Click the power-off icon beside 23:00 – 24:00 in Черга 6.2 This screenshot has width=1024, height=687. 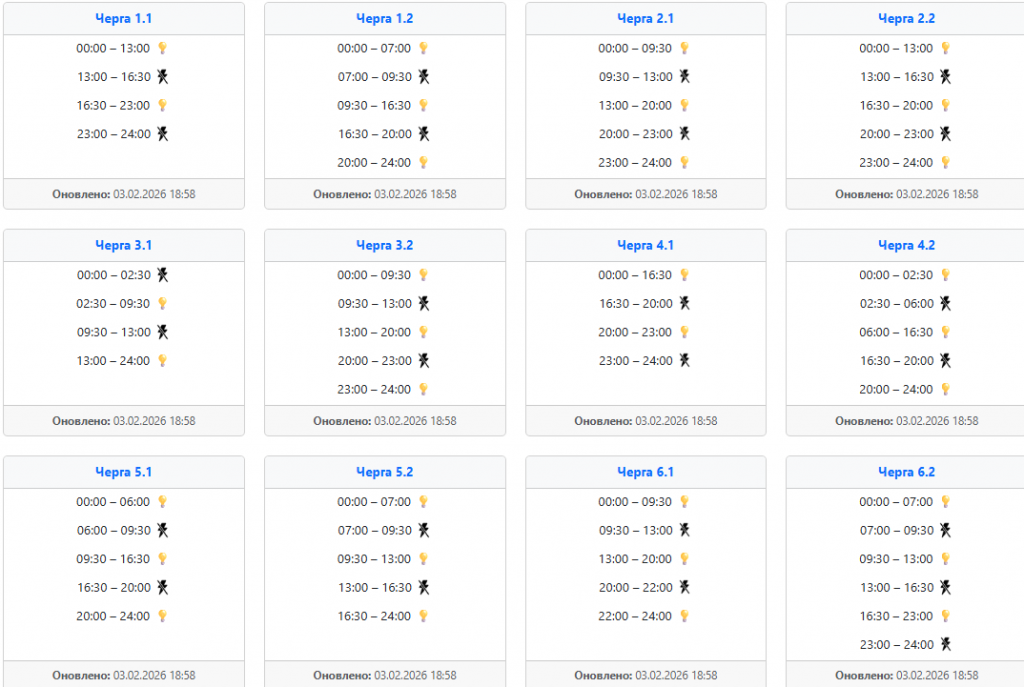945,645
